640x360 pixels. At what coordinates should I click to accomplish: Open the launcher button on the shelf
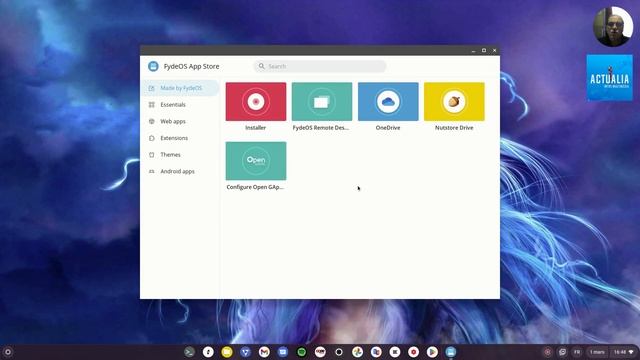7,352
